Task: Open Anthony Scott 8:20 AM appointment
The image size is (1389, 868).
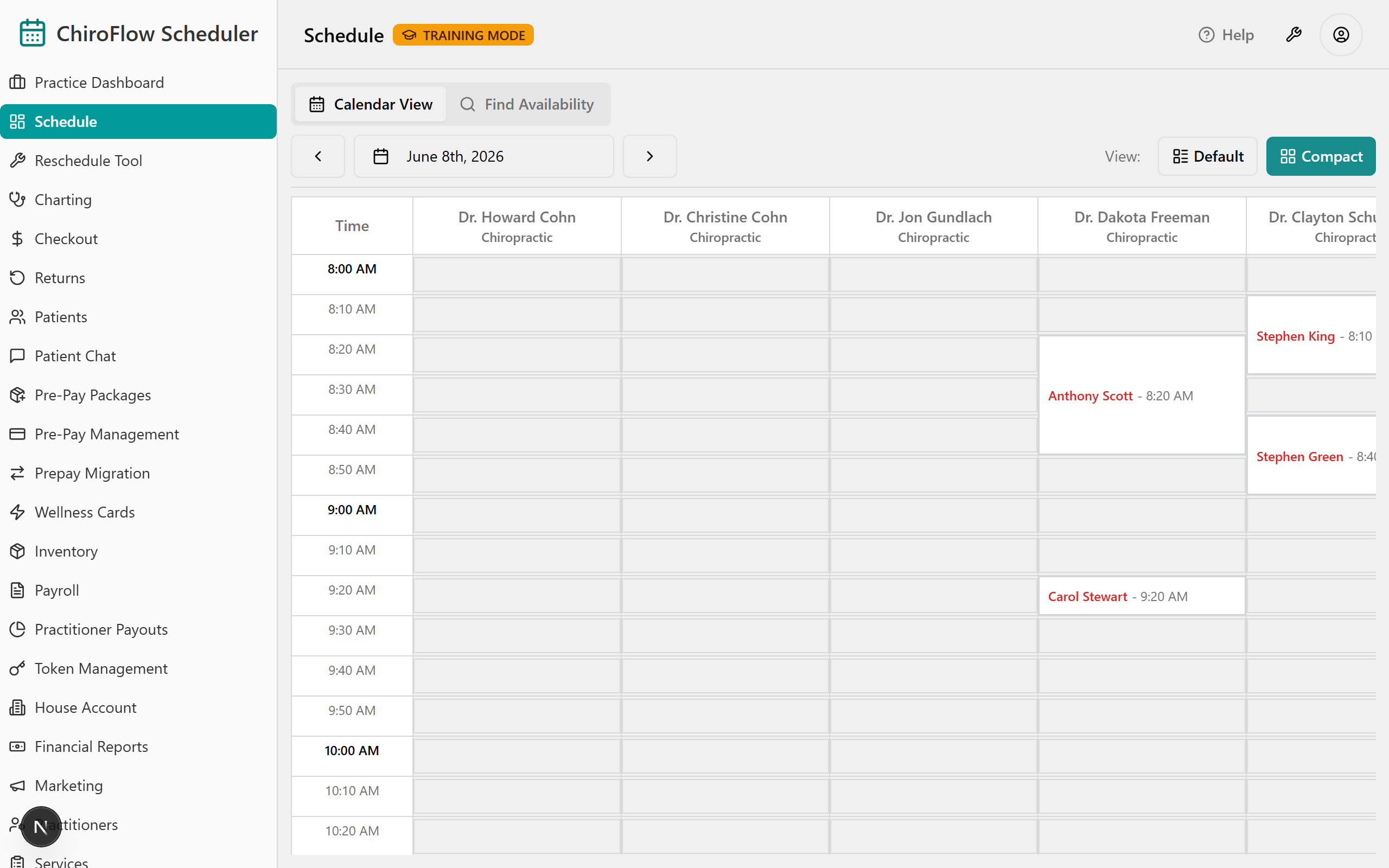Action: click(x=1142, y=395)
